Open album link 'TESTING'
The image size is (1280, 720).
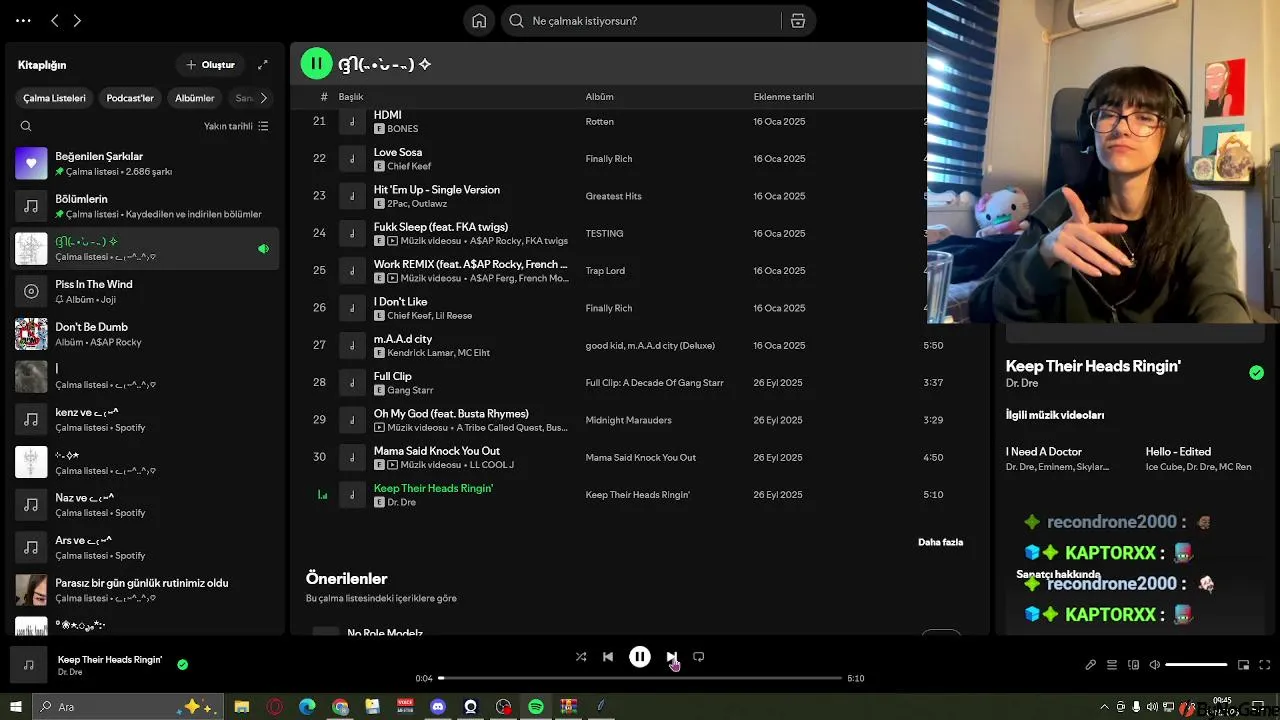click(604, 233)
